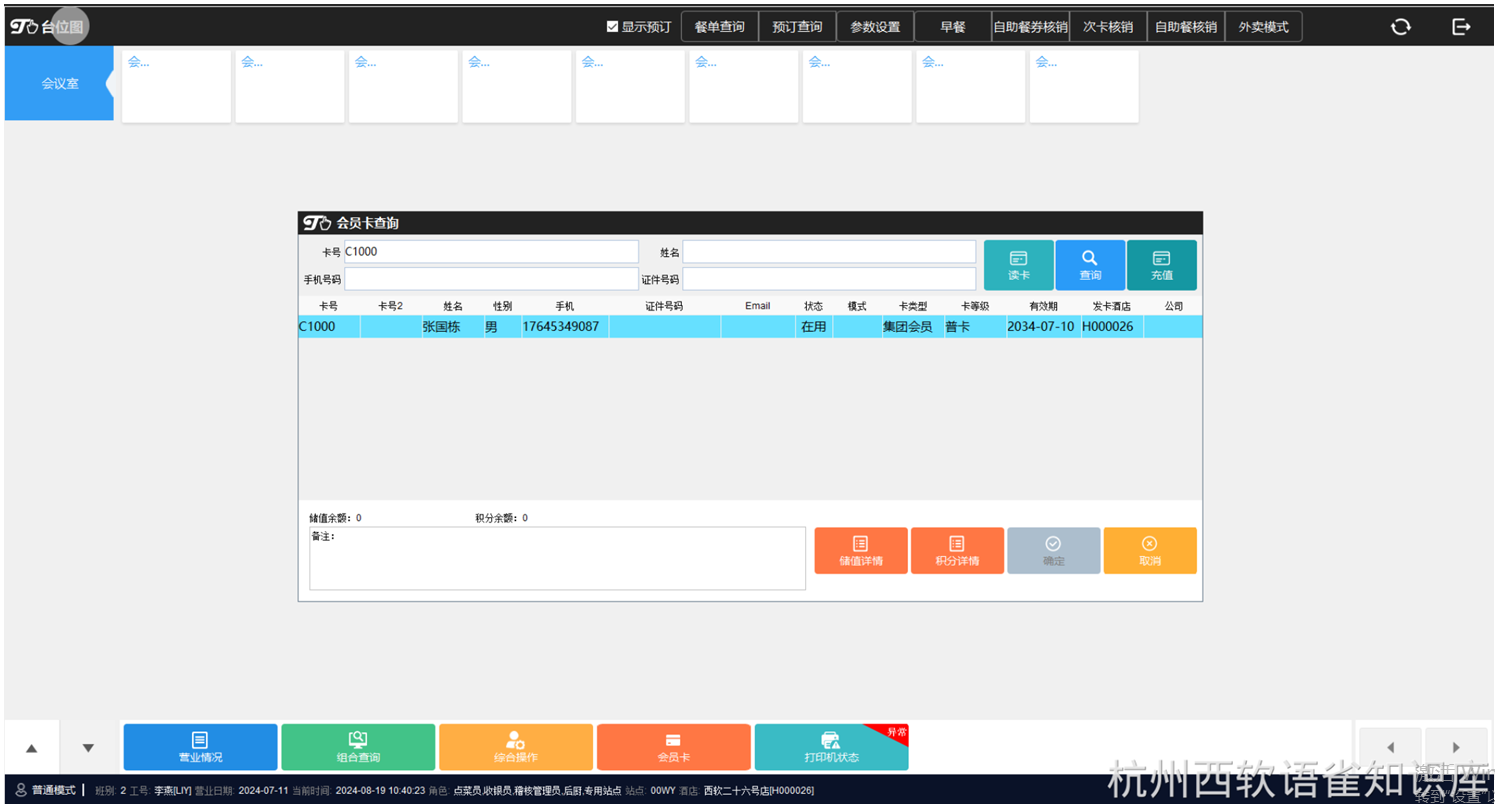Click the 充值 recharge button

click(x=1162, y=265)
